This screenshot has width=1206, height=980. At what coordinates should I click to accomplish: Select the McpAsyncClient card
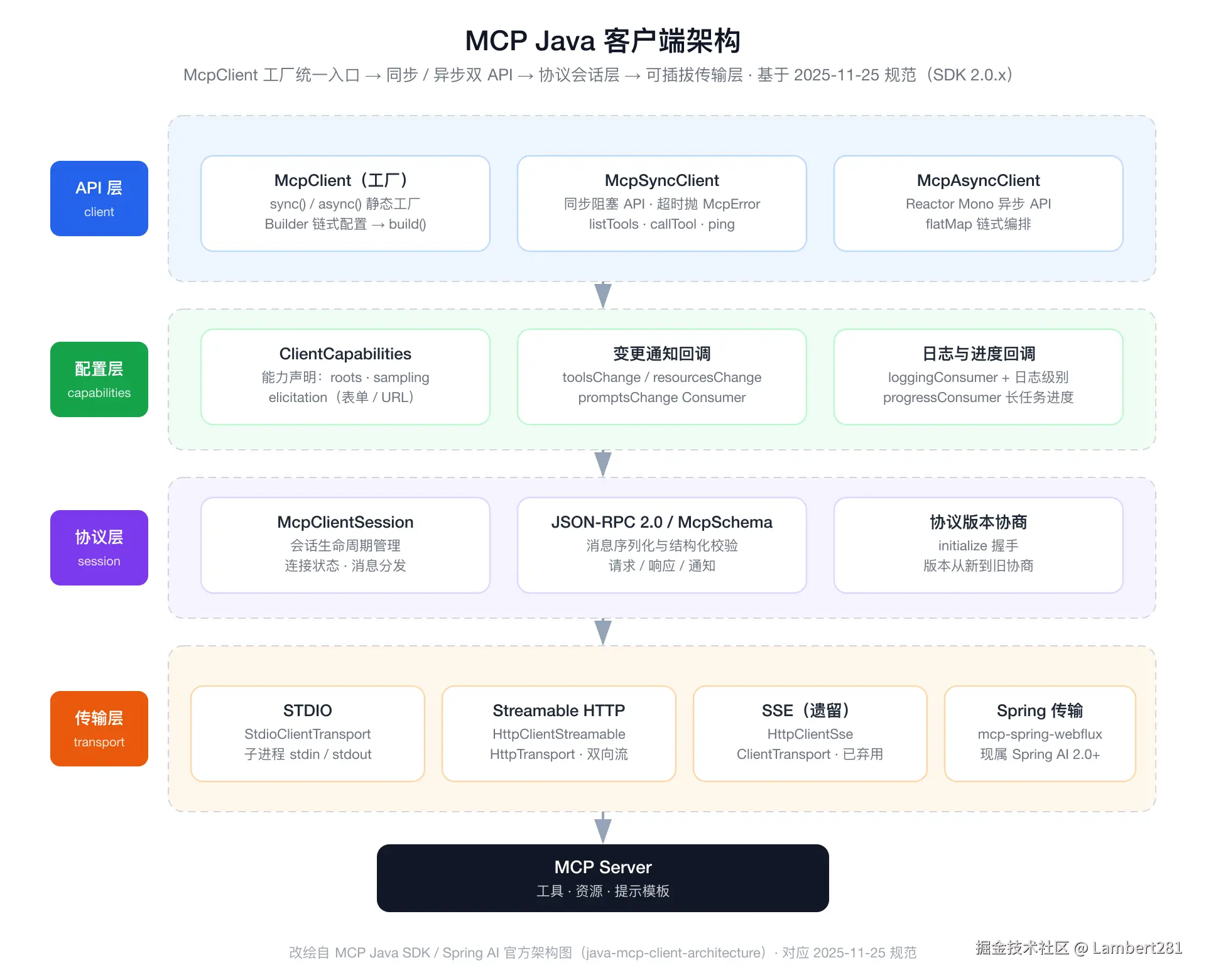979,204
